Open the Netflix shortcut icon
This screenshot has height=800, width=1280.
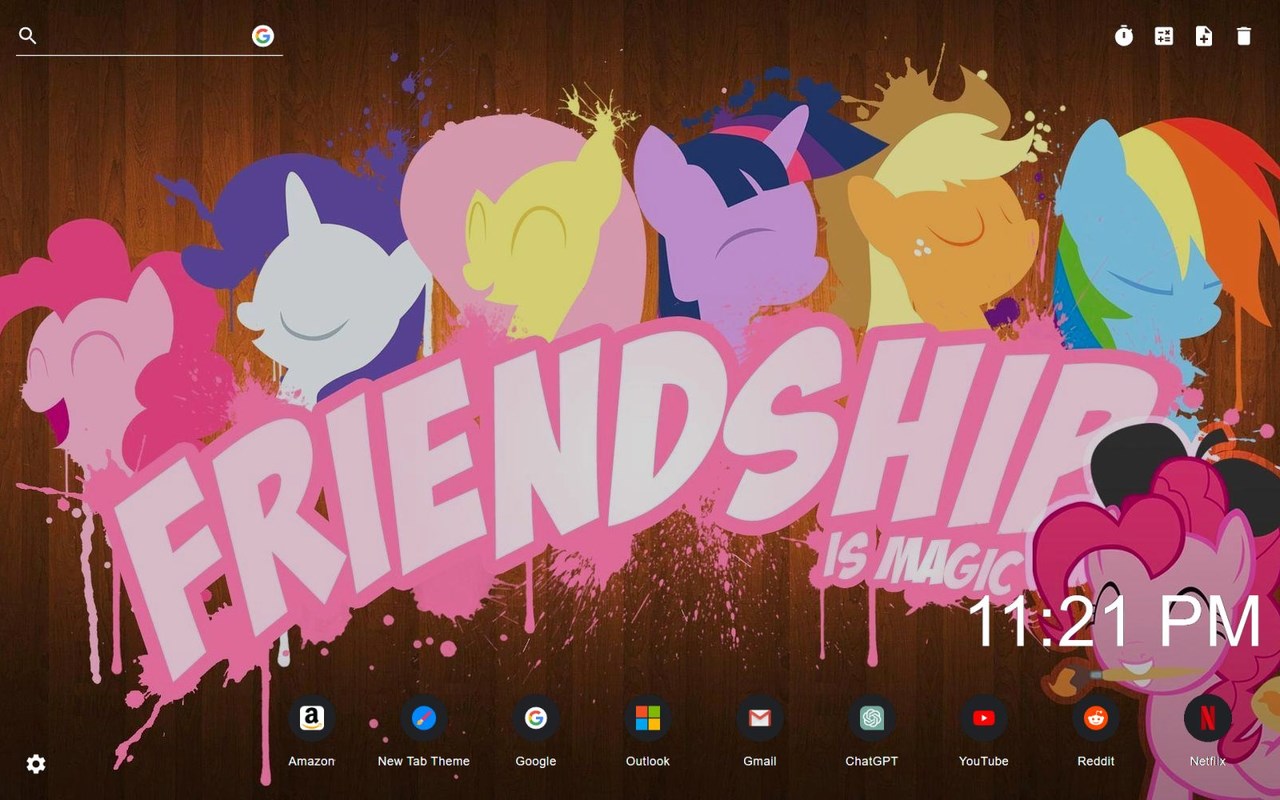point(1208,718)
